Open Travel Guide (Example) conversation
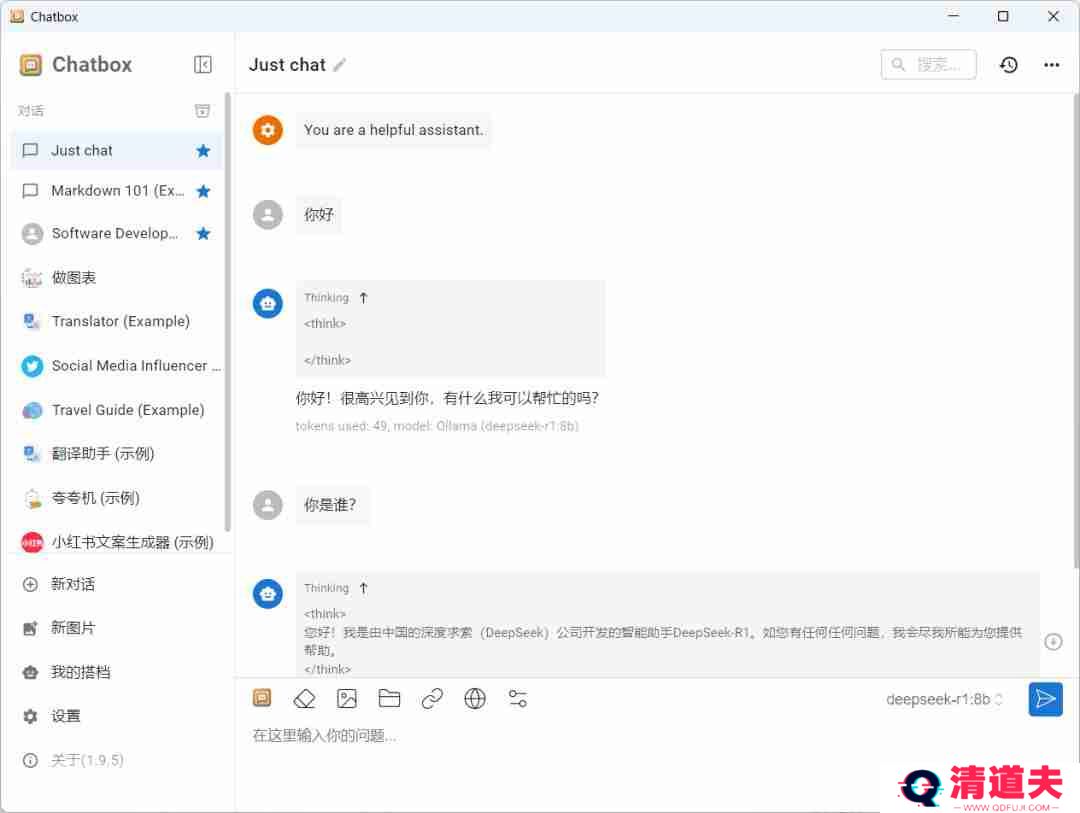This screenshot has width=1080, height=813. tap(116, 410)
